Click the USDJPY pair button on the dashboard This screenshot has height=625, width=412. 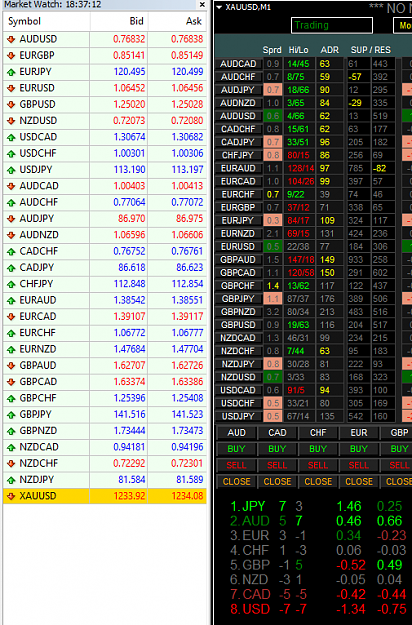tap(238, 417)
